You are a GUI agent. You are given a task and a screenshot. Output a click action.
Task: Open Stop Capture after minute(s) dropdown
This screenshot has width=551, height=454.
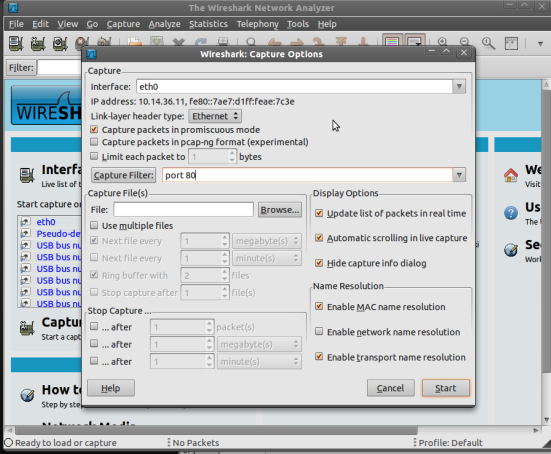click(259, 362)
